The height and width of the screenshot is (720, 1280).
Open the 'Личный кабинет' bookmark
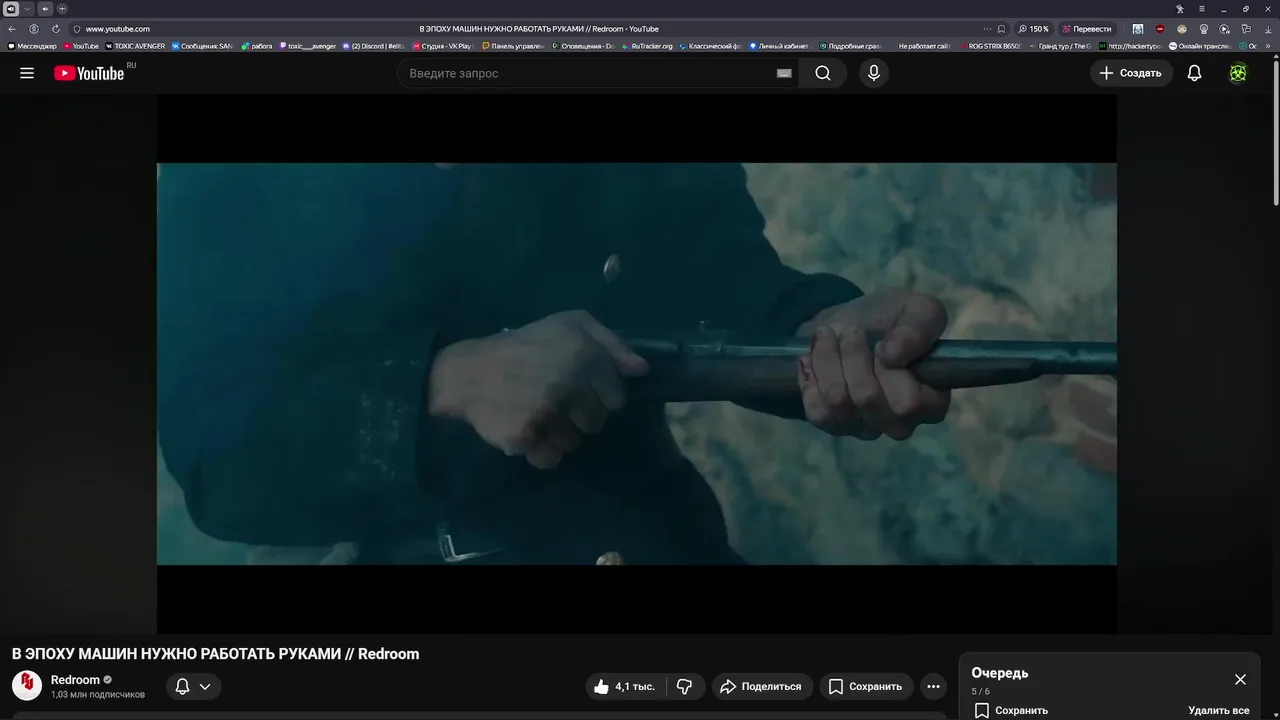tap(779, 46)
